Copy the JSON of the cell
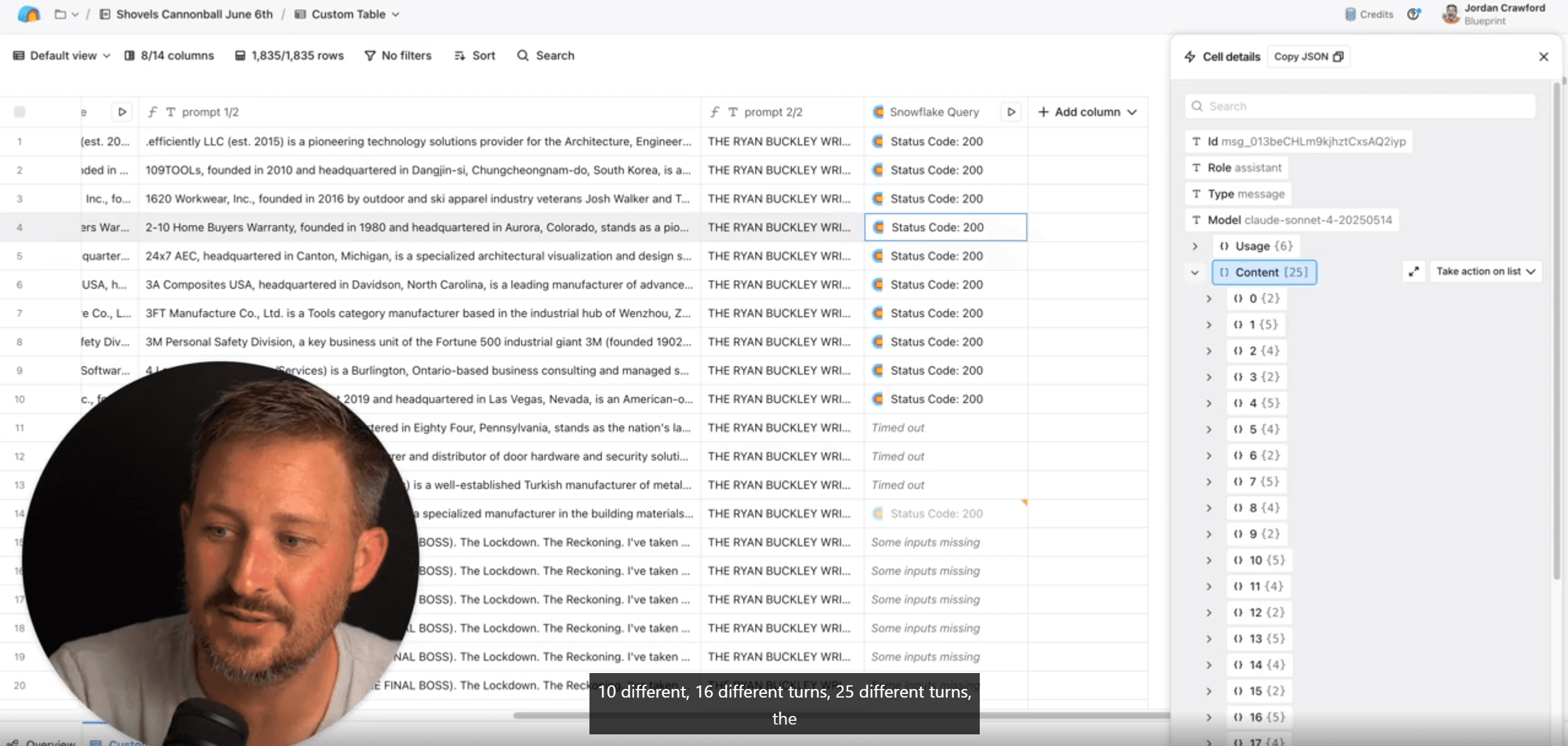Screen dimensions: 1568x746 coord(1308,56)
